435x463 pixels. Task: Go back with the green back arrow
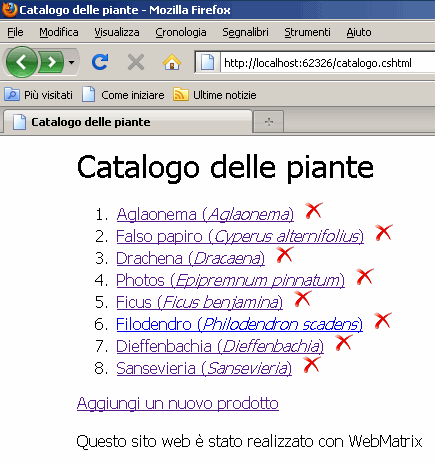21,62
